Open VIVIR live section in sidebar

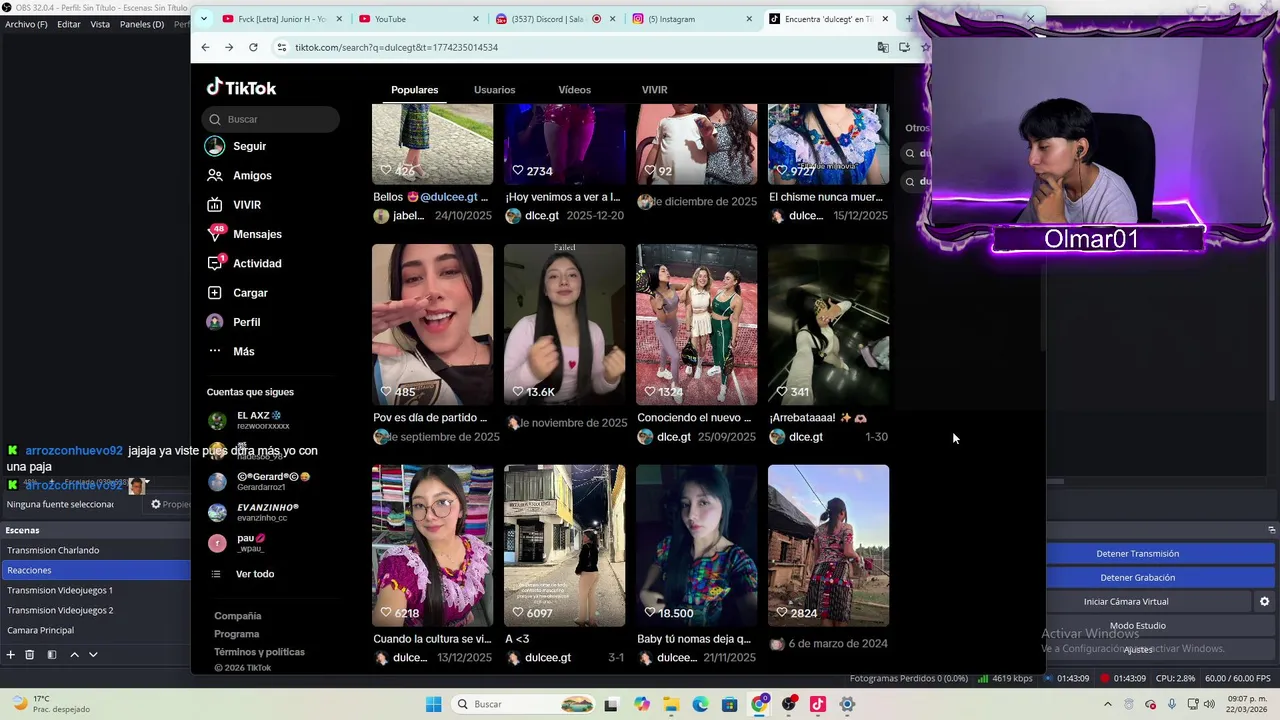(x=233, y=205)
